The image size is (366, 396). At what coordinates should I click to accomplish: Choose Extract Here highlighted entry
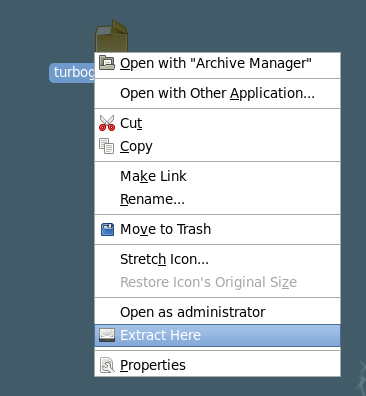(x=217, y=335)
